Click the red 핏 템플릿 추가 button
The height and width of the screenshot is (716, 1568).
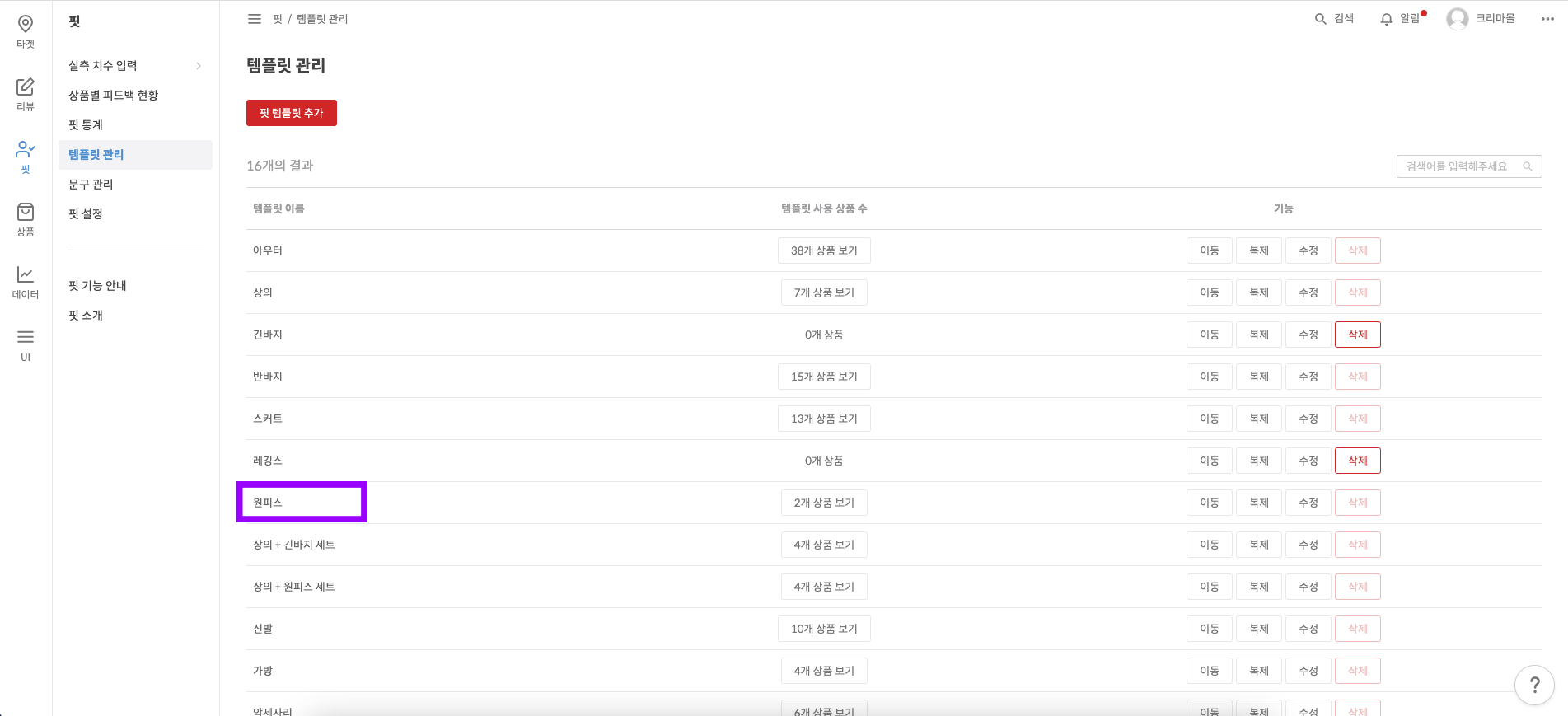tap(291, 113)
